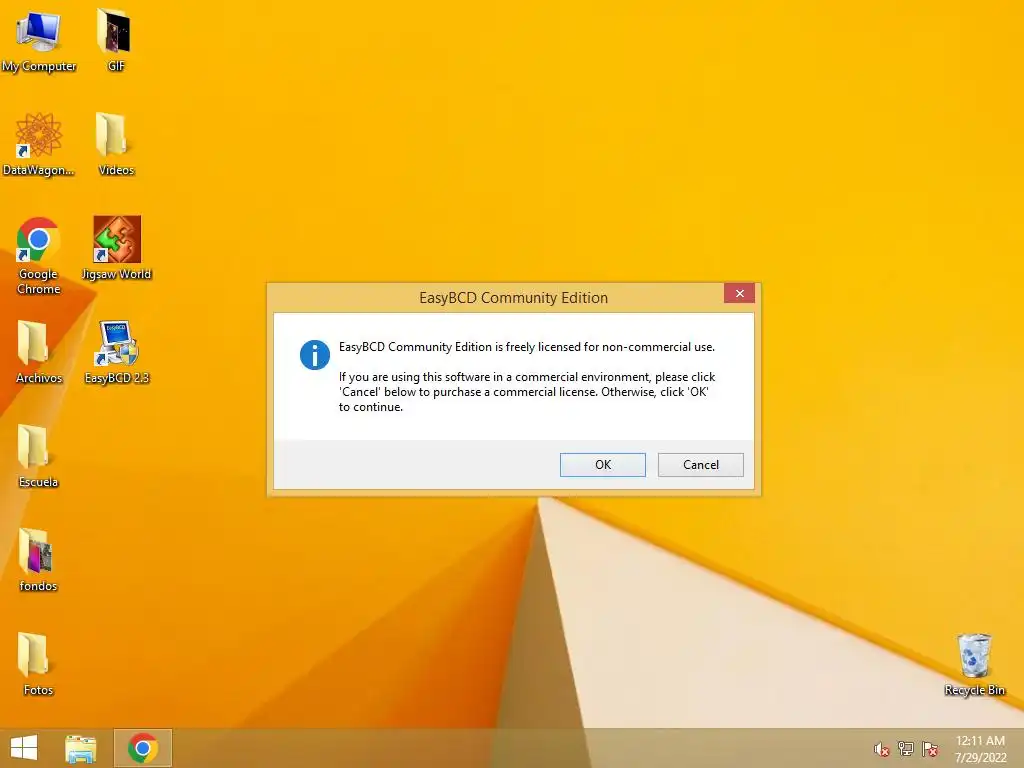Click Cancel to purchase commercial license
This screenshot has width=1024, height=768.
click(x=700, y=464)
